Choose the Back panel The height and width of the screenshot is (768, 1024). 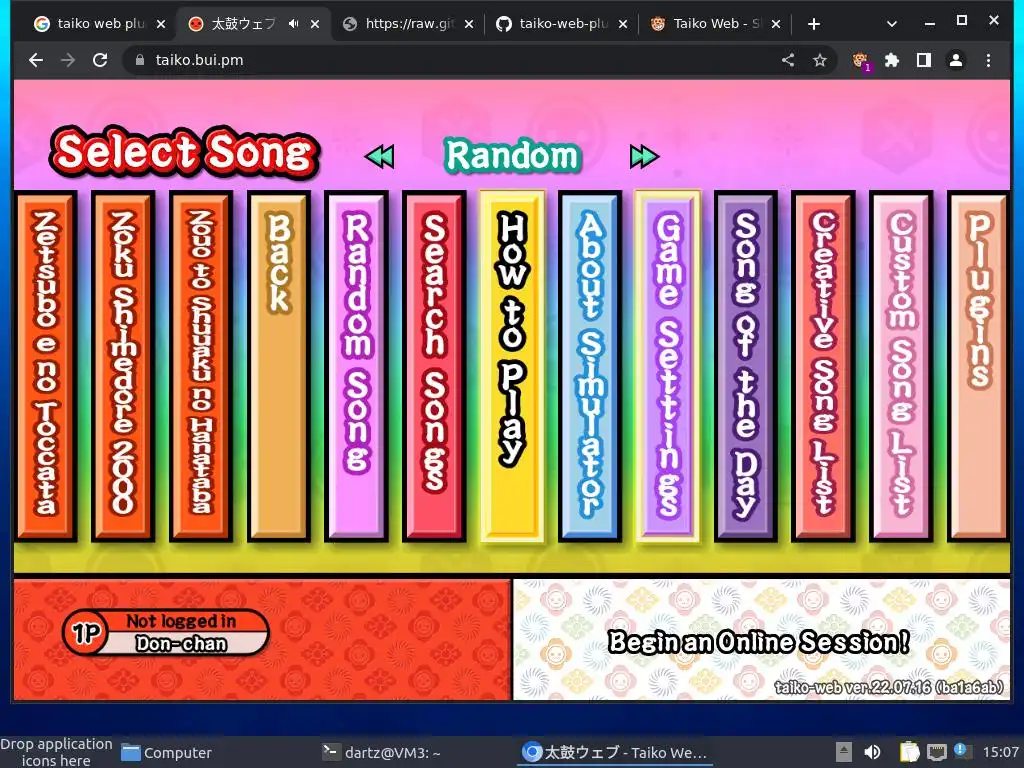[279, 366]
